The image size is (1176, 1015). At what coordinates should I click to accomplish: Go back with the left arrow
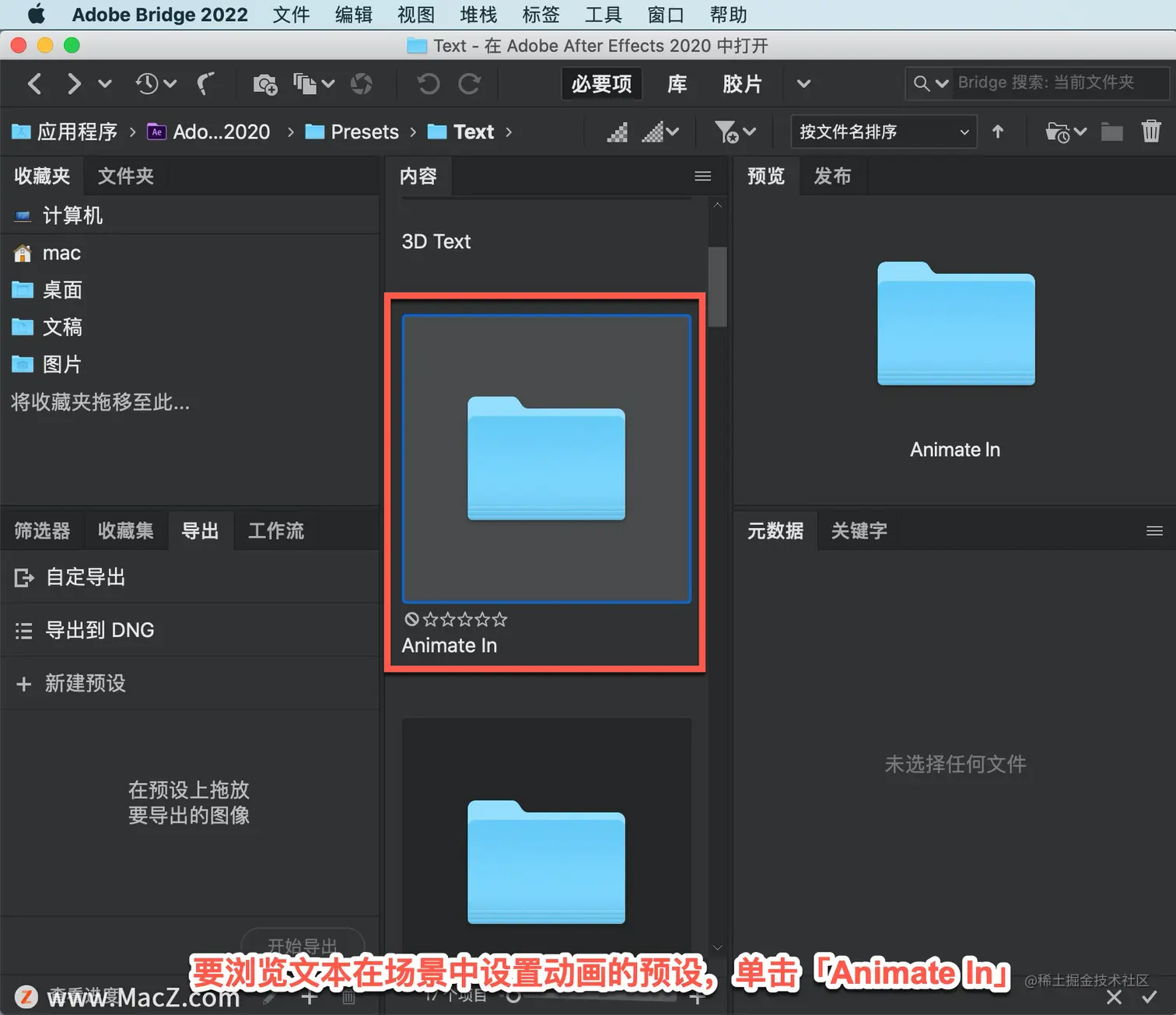pyautogui.click(x=34, y=83)
